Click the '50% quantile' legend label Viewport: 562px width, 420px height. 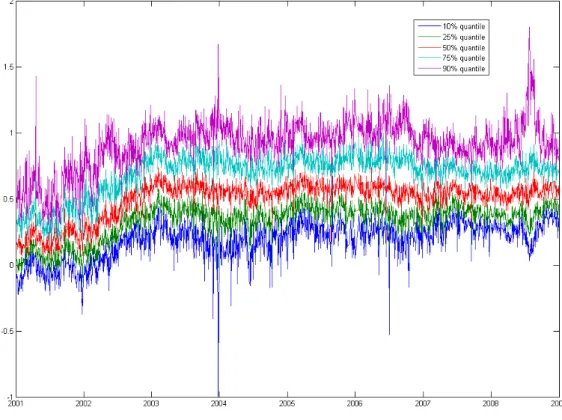(x=463, y=48)
